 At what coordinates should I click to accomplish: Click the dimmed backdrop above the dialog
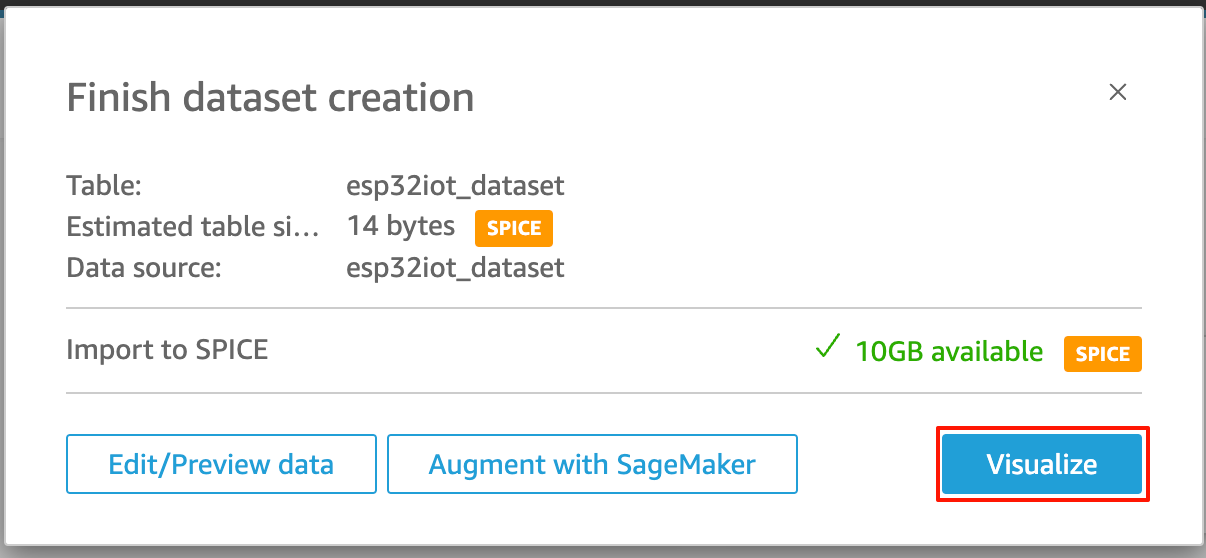[x=603, y=3]
